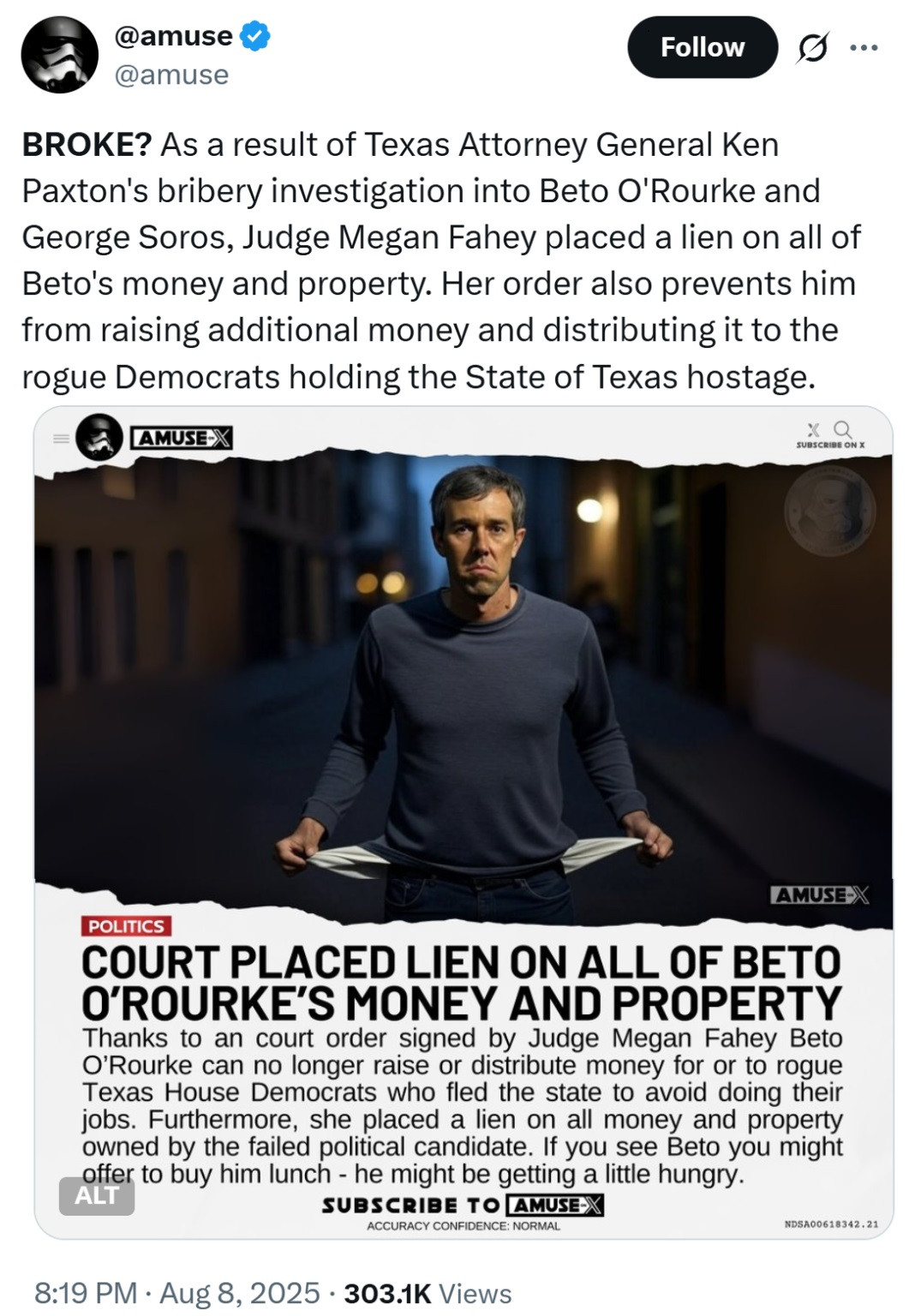Click the AMUSE-X watermark on the photo
Image resolution: width=909 pixels, height=1316 pixels.
click(x=820, y=895)
